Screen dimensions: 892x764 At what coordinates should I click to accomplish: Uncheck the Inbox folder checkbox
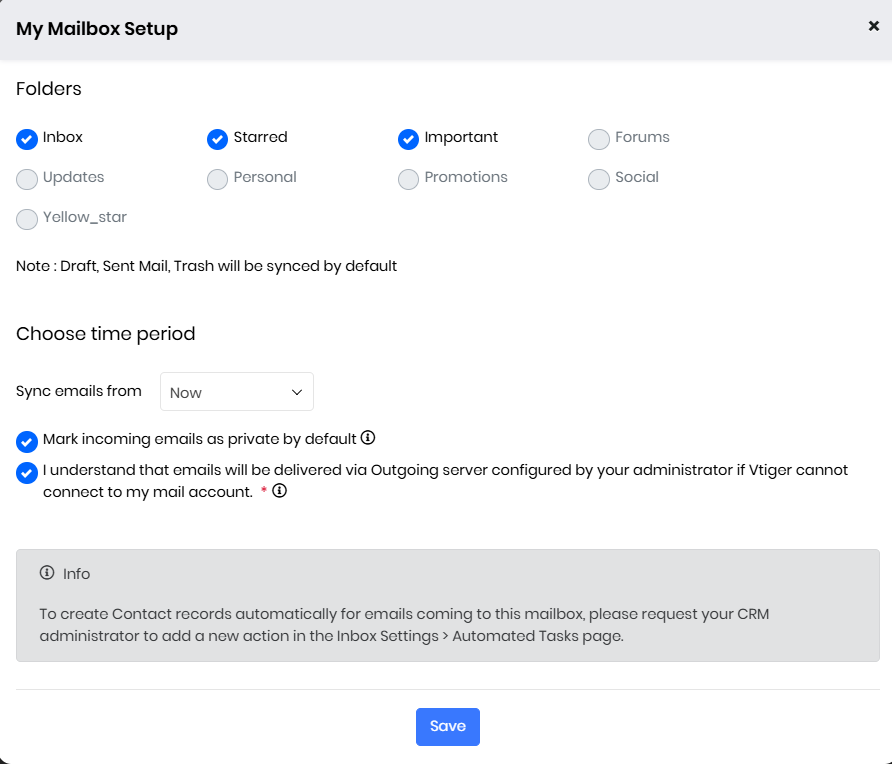coord(27,139)
